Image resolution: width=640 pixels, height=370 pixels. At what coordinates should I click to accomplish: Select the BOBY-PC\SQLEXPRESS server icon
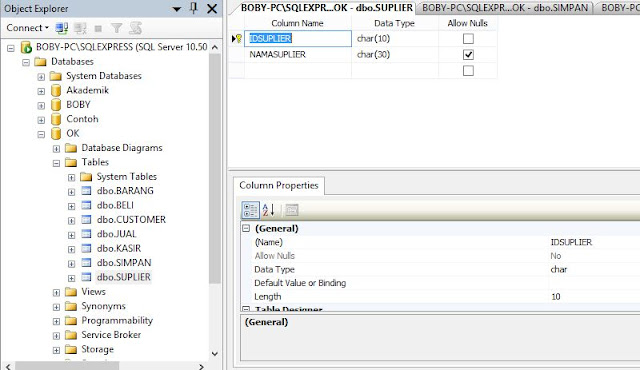tap(27, 47)
